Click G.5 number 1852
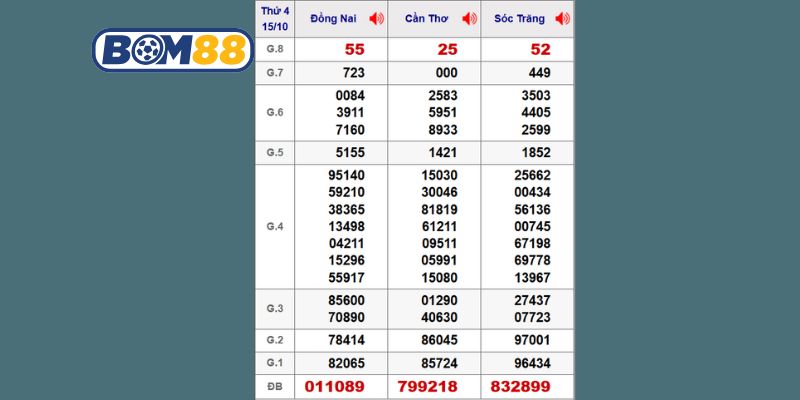800x400 pixels. click(536, 153)
